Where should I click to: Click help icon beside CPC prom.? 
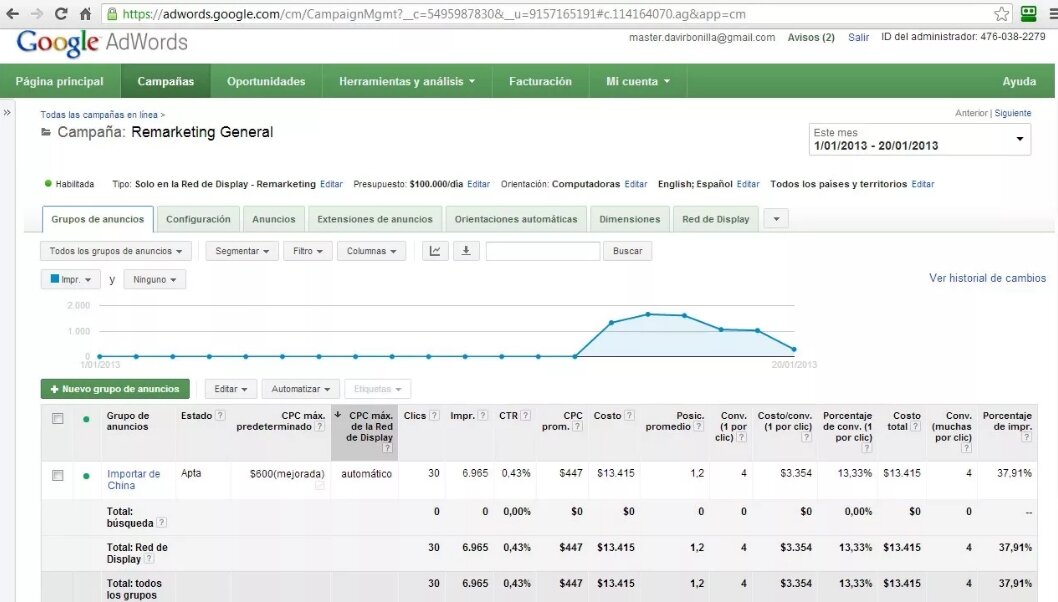pos(578,427)
